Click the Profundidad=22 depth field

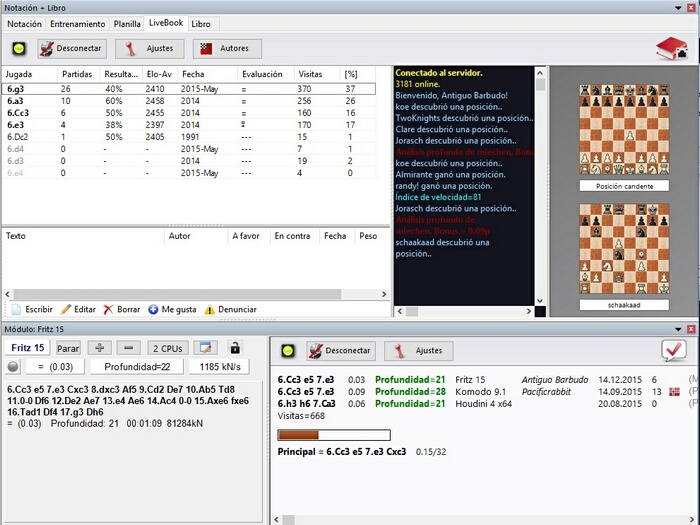[x=137, y=367]
